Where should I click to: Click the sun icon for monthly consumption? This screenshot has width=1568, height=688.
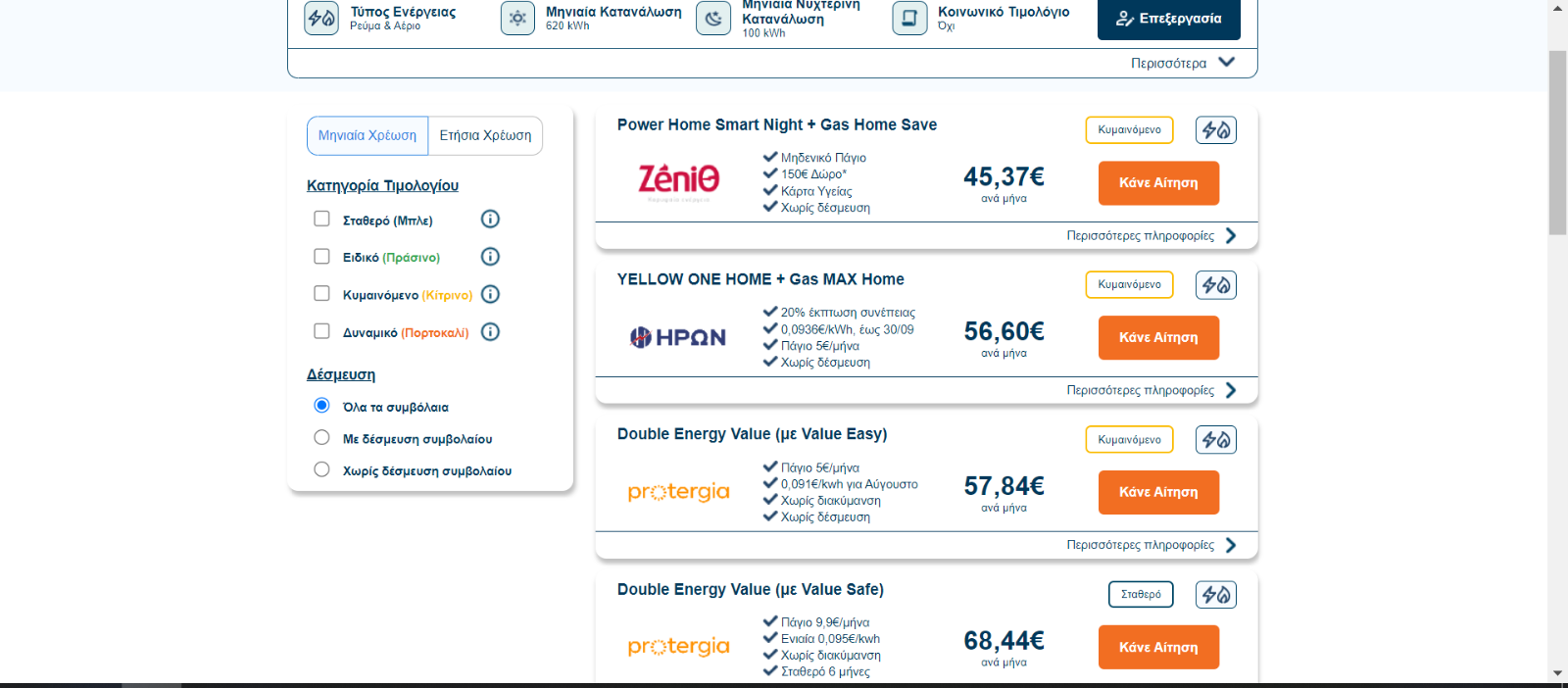517,18
